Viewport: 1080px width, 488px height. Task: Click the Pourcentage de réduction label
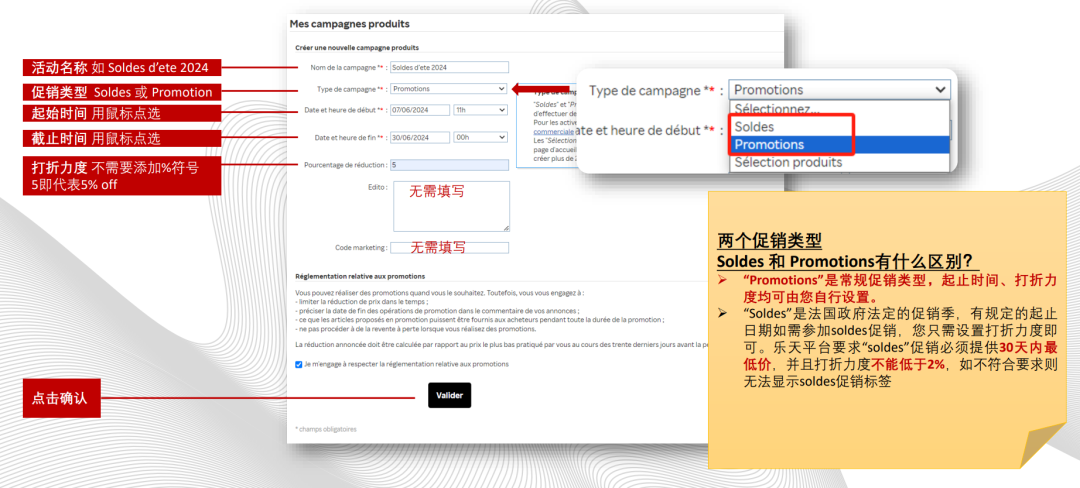(345, 165)
